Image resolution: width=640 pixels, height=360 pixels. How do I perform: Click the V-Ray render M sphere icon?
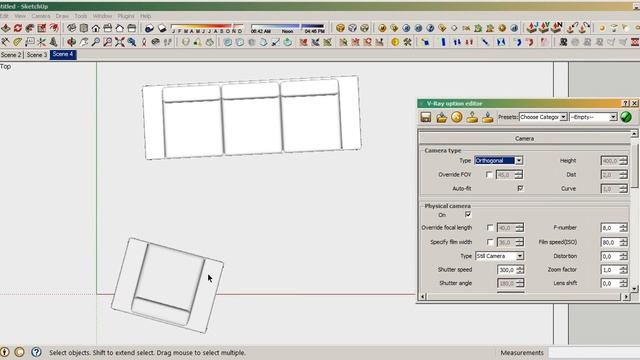pyautogui.click(x=382, y=28)
